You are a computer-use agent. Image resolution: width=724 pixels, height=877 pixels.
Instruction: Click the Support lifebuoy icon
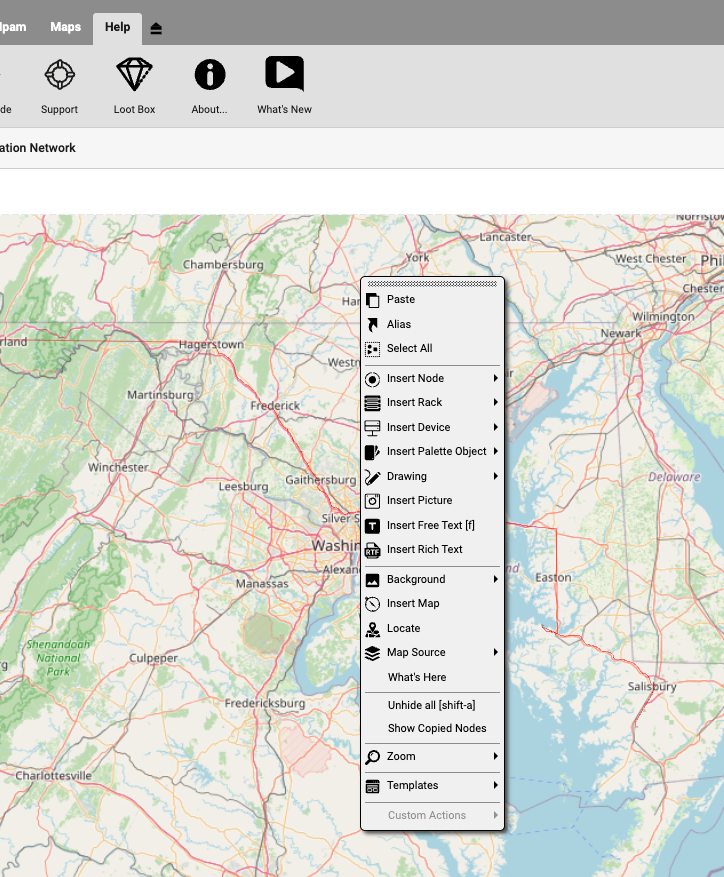click(x=59, y=75)
